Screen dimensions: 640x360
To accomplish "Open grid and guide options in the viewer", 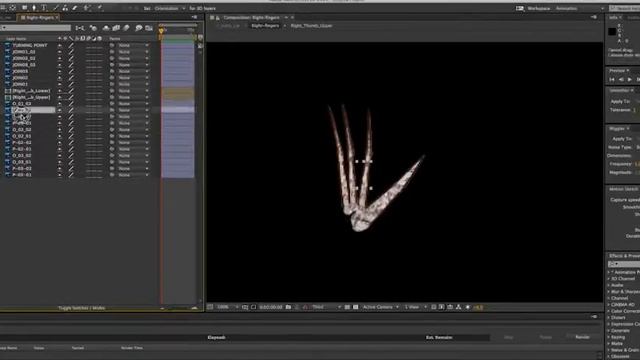I will 245,307.
